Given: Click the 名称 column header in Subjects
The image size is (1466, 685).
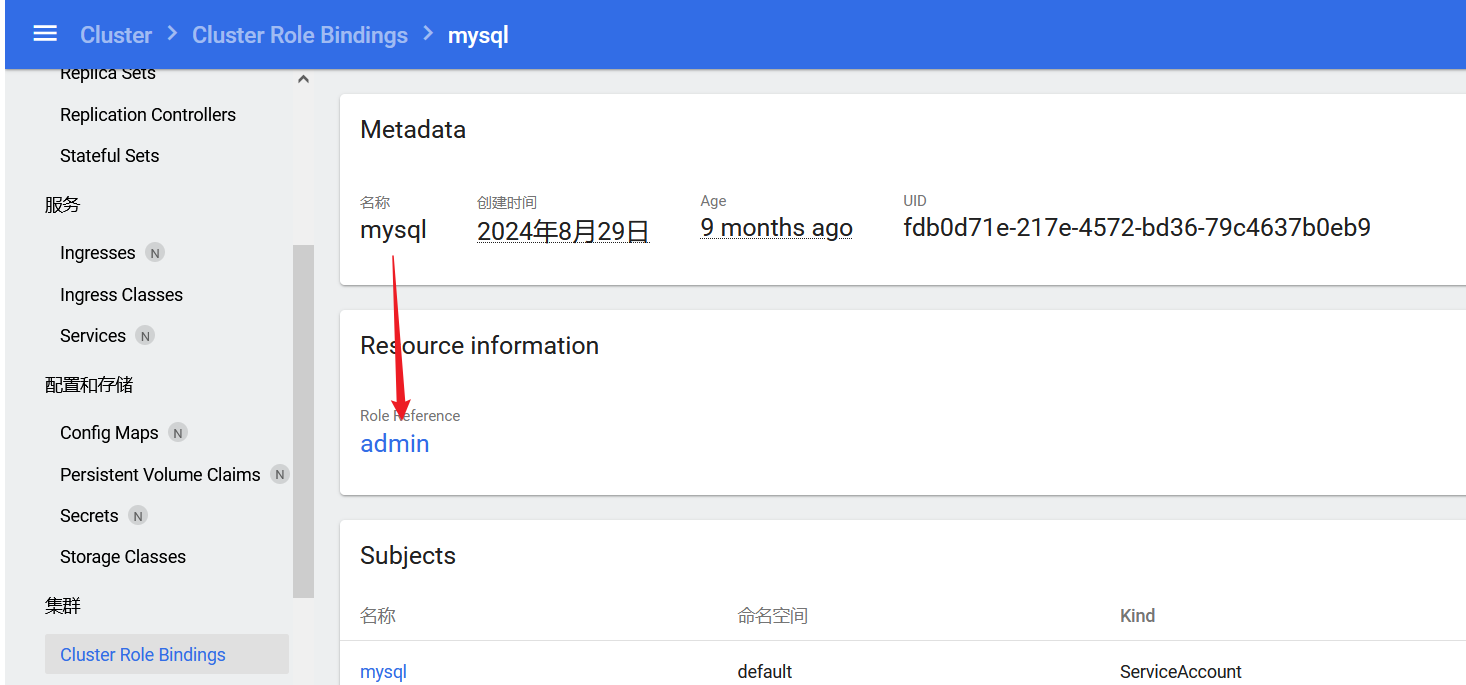Looking at the screenshot, I should [378, 616].
